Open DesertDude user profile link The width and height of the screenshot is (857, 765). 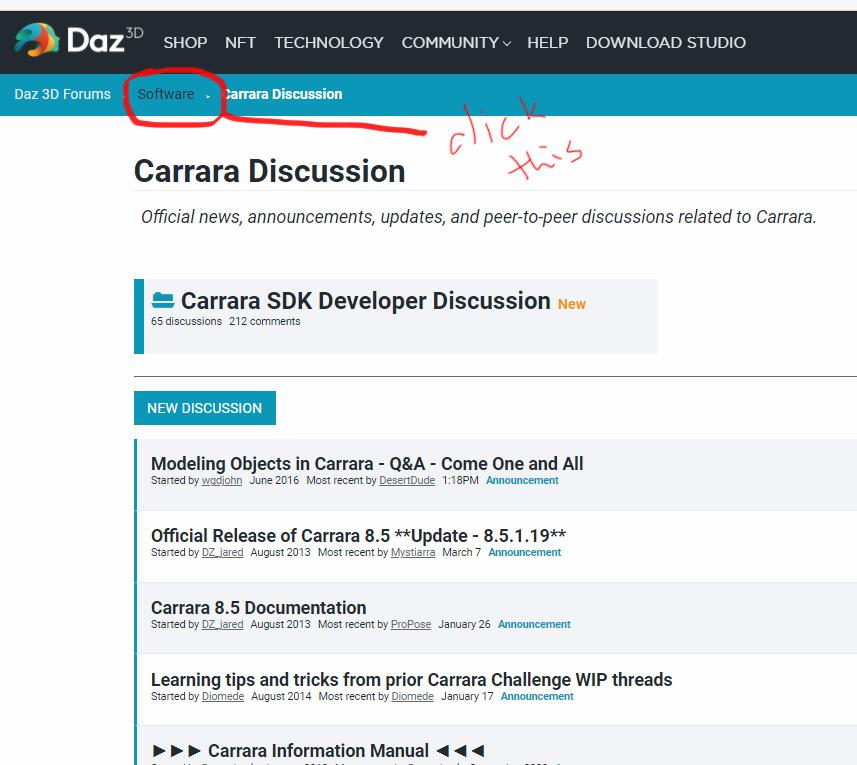407,480
